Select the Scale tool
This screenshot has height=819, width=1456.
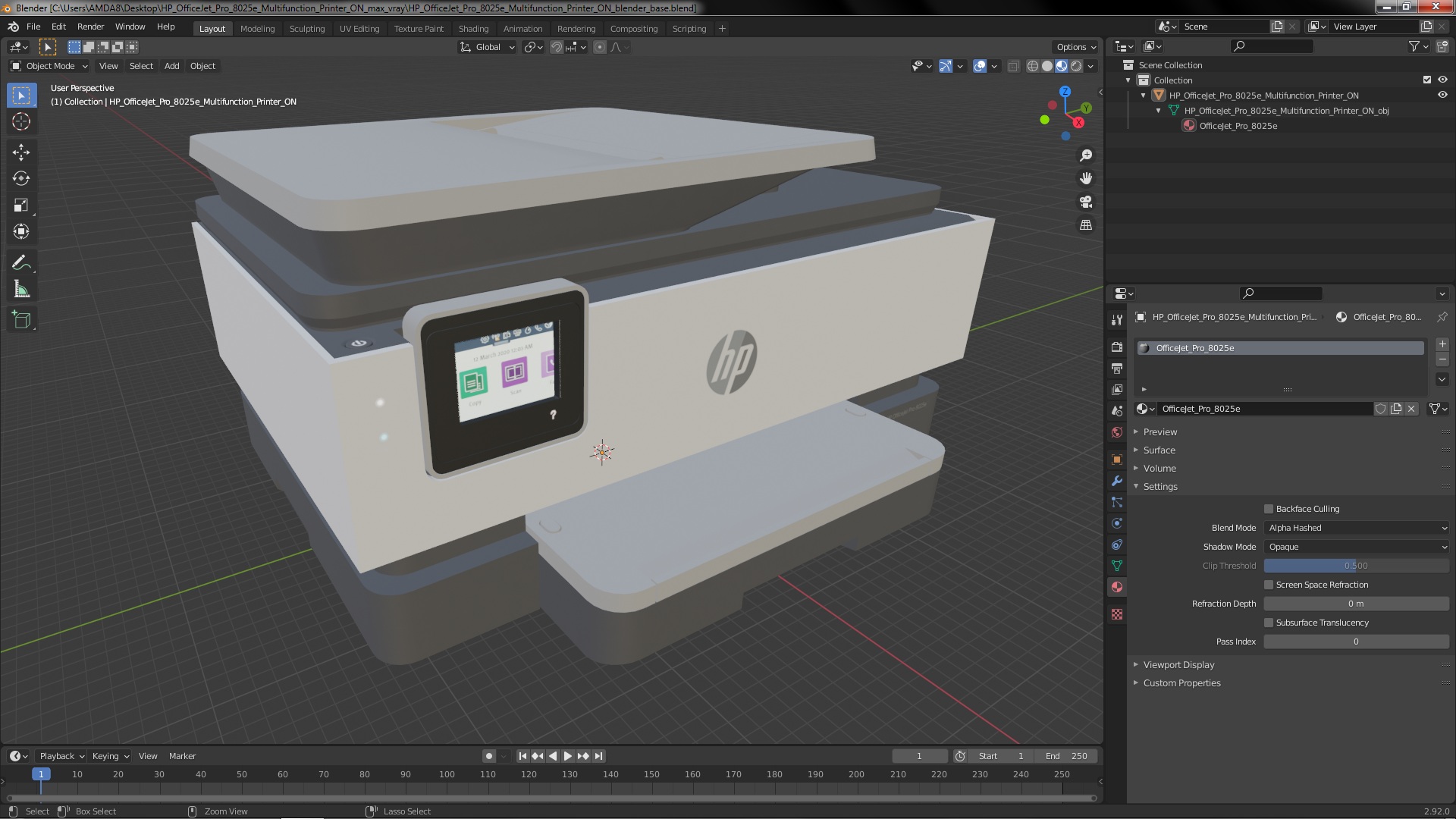21,206
